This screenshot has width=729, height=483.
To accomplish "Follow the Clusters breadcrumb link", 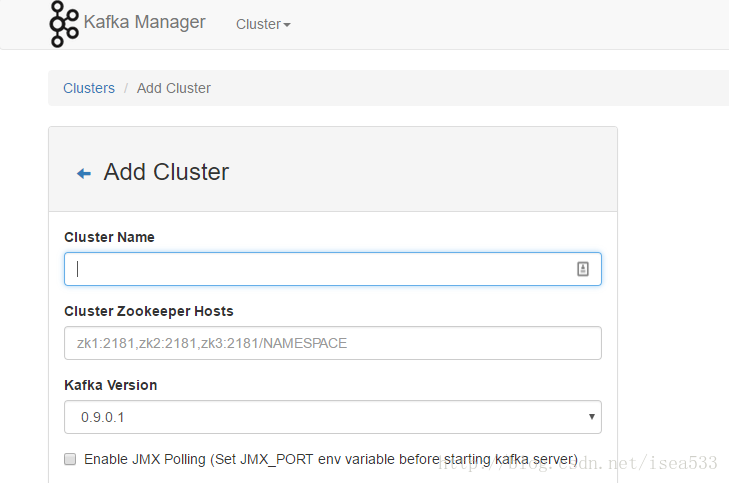I will pos(89,88).
